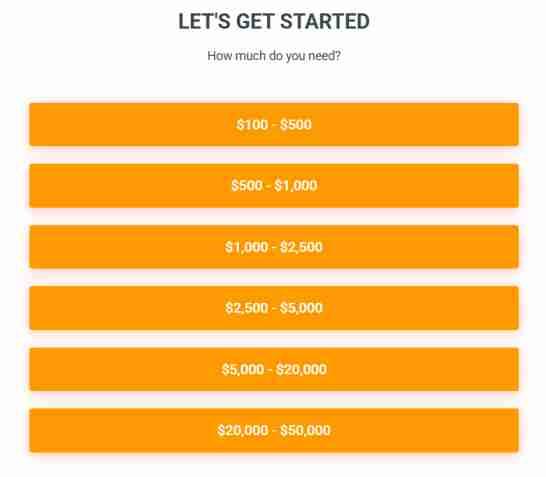Click the LET'S GET STARTED heading
Viewport: 546px width, 477px height.
coord(274,21)
